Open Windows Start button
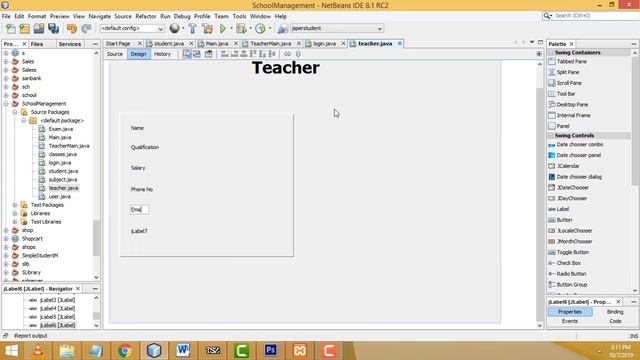 click(11, 351)
